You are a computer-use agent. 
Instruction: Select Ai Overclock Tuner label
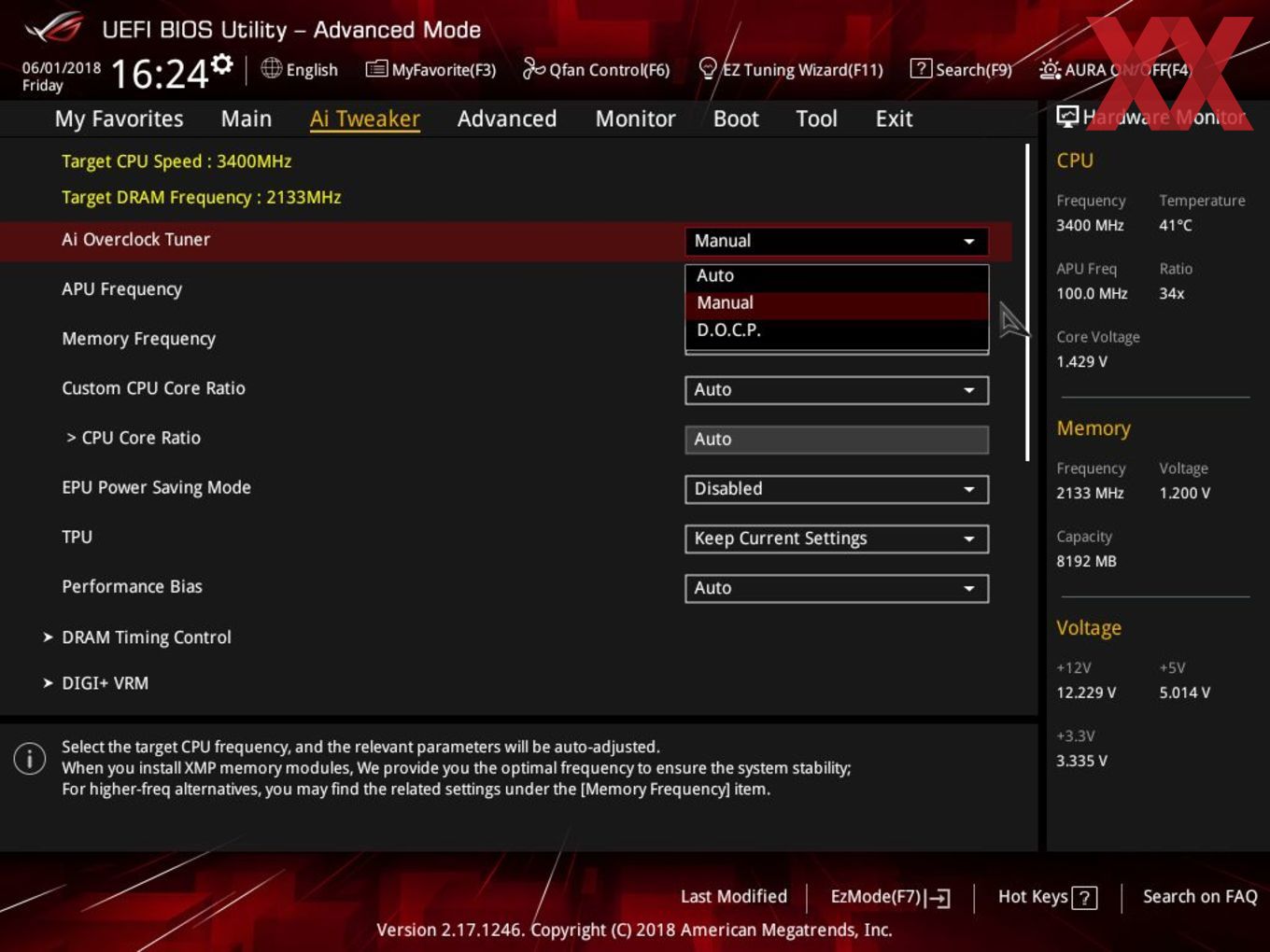tap(135, 240)
